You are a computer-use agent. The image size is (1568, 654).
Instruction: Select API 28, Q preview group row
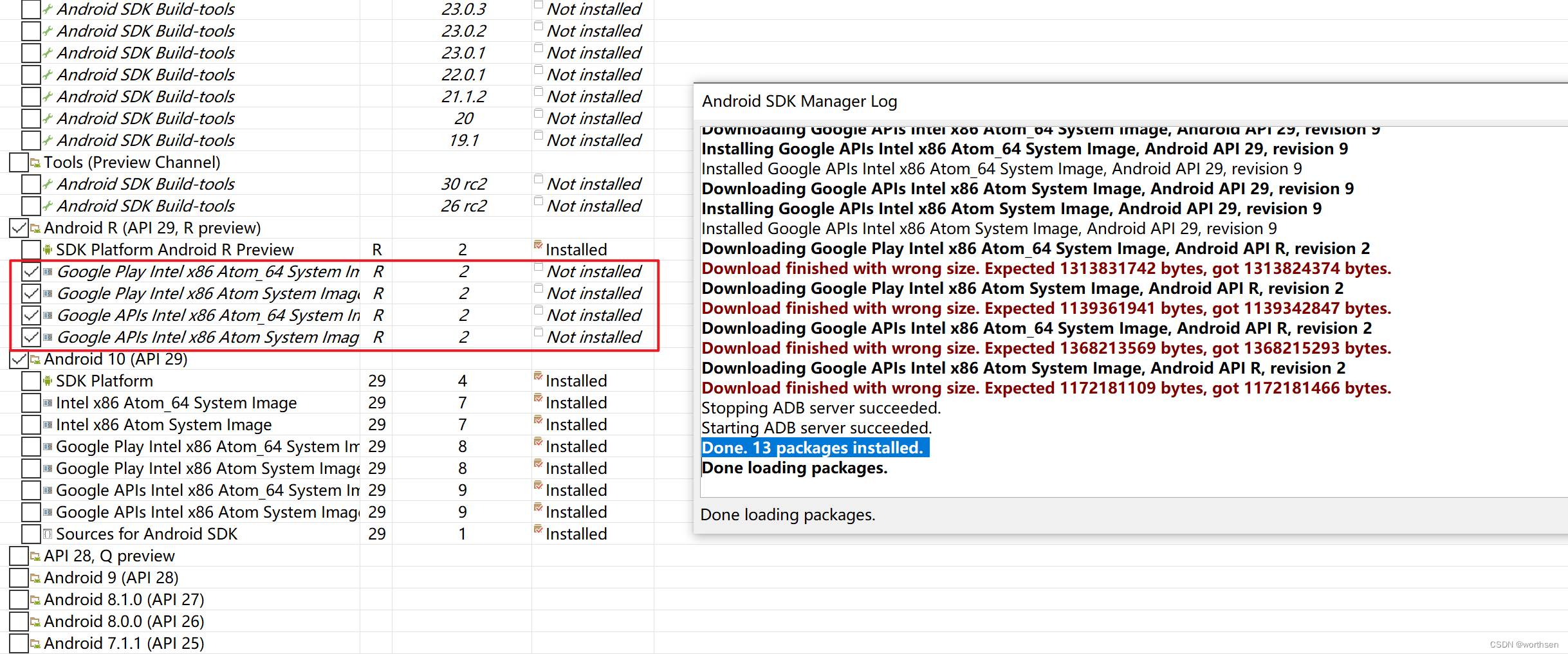pos(327,556)
